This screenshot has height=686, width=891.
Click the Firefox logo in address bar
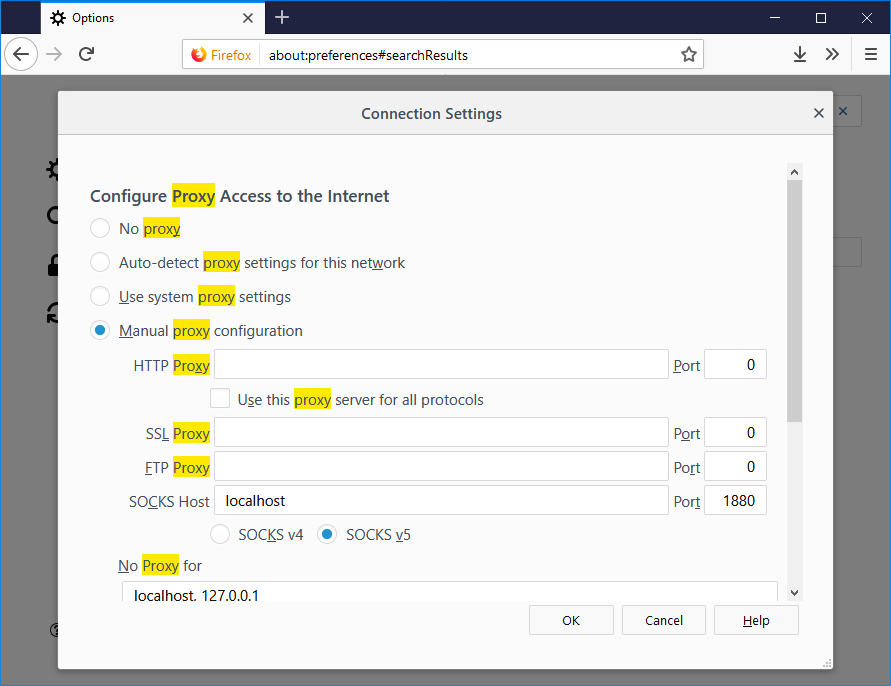(199, 55)
